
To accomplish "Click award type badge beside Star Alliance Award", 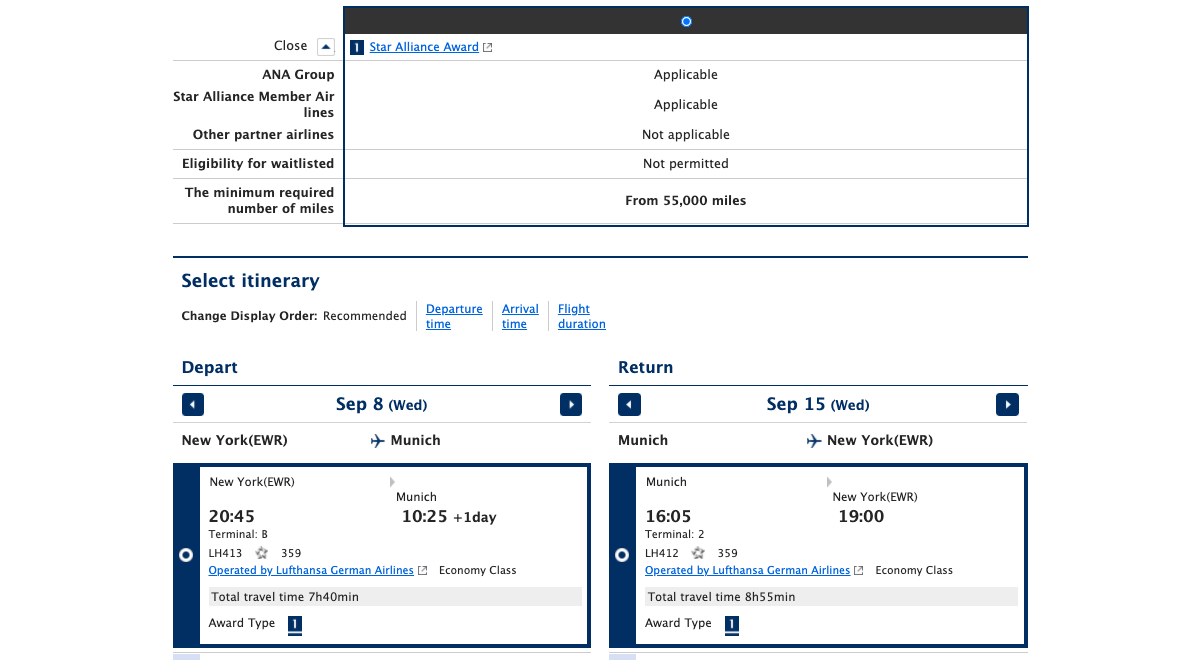I will 357,47.
